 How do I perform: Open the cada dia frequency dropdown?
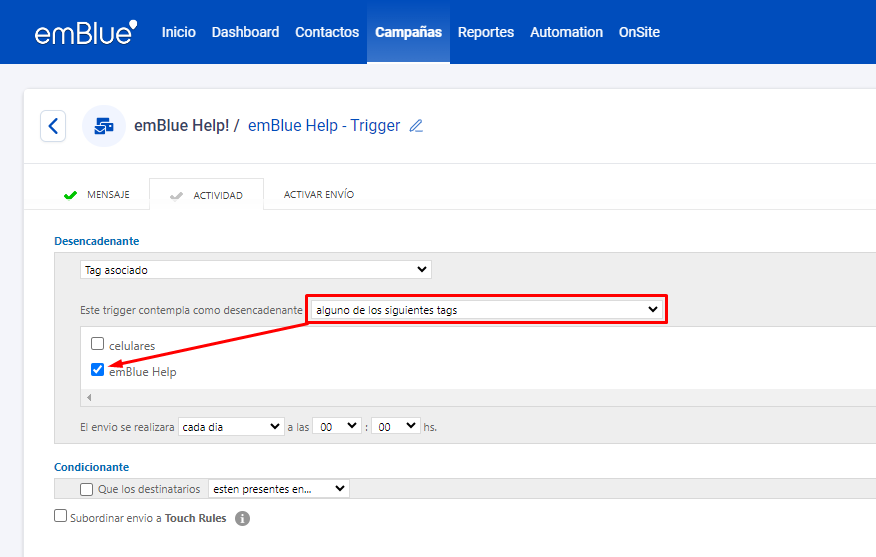pyautogui.click(x=231, y=427)
